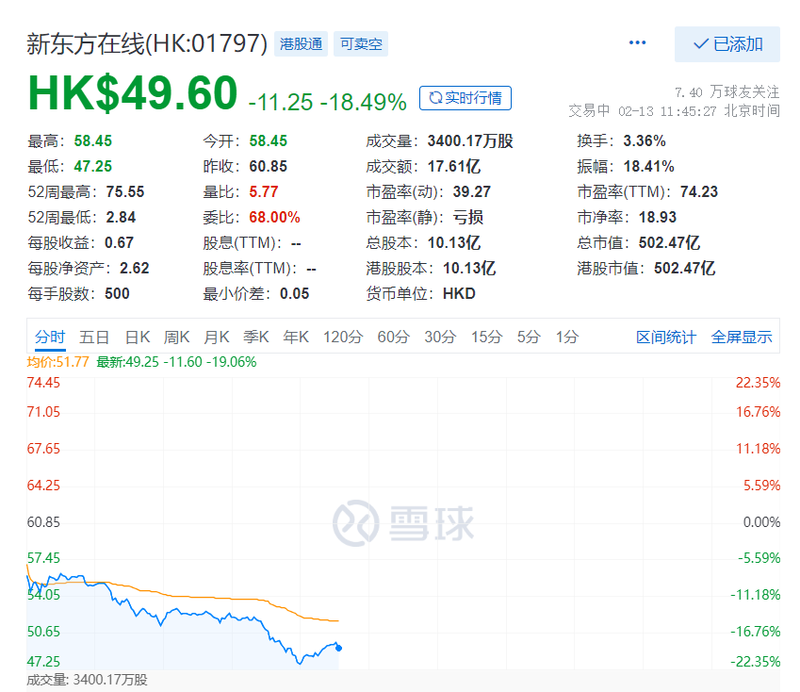Screen dimensions: 800x692
Task: Open the 全屏显示 fullscreen link
Action: [741, 337]
